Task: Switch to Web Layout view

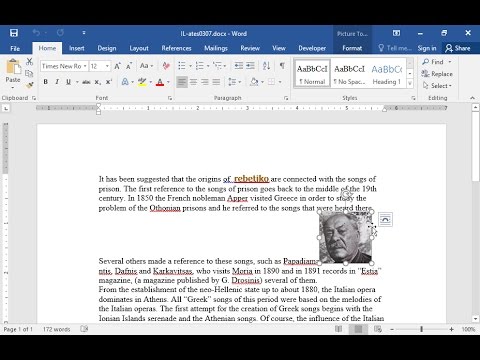Action: [378, 329]
